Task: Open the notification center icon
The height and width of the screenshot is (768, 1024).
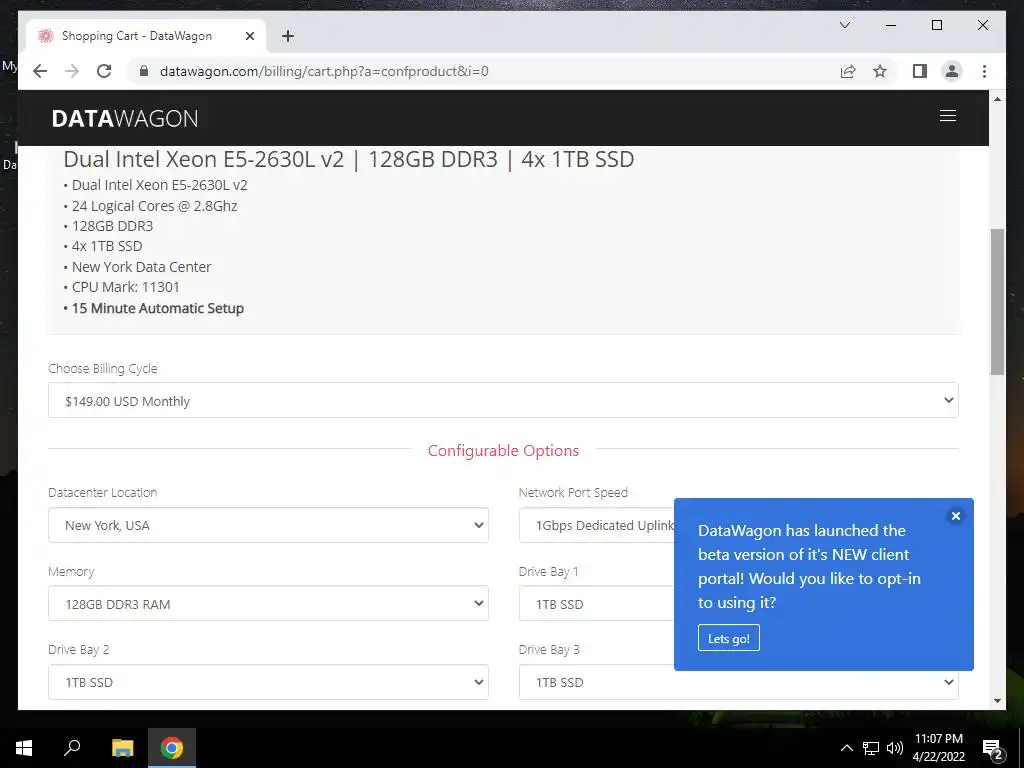Action: pyautogui.click(x=992, y=748)
